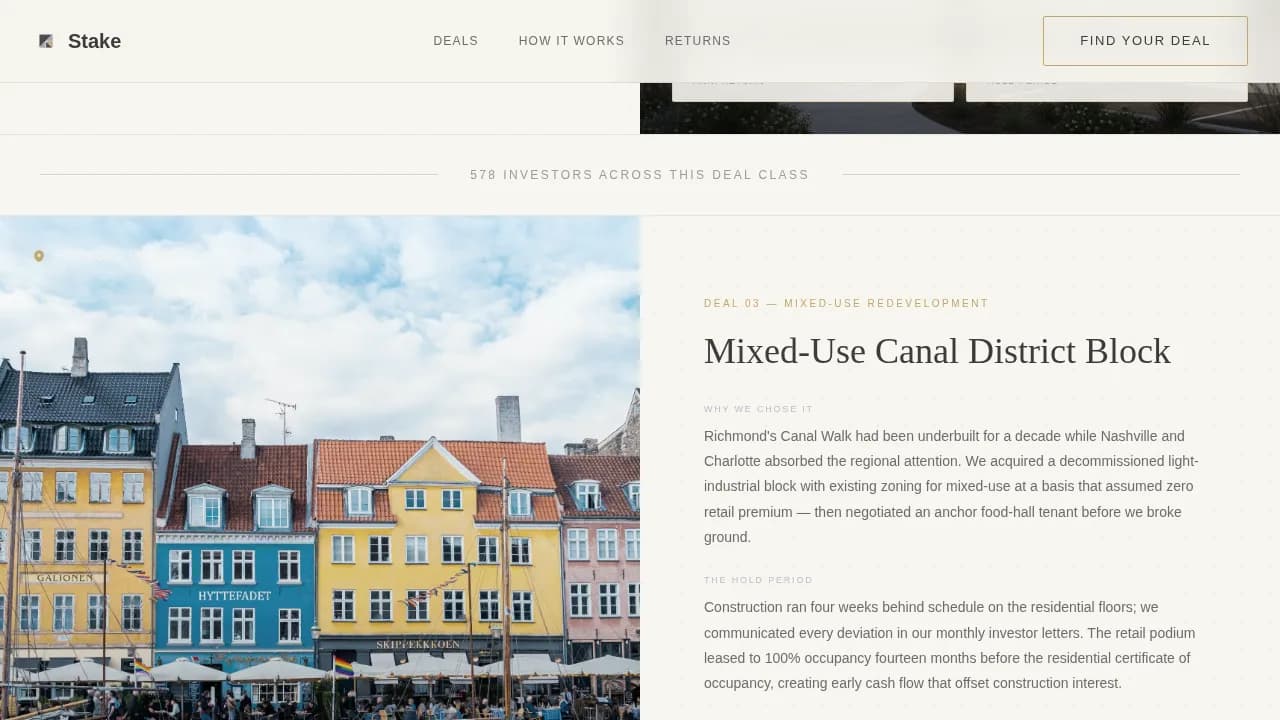Click the Stake logo icon

pyautogui.click(x=46, y=41)
